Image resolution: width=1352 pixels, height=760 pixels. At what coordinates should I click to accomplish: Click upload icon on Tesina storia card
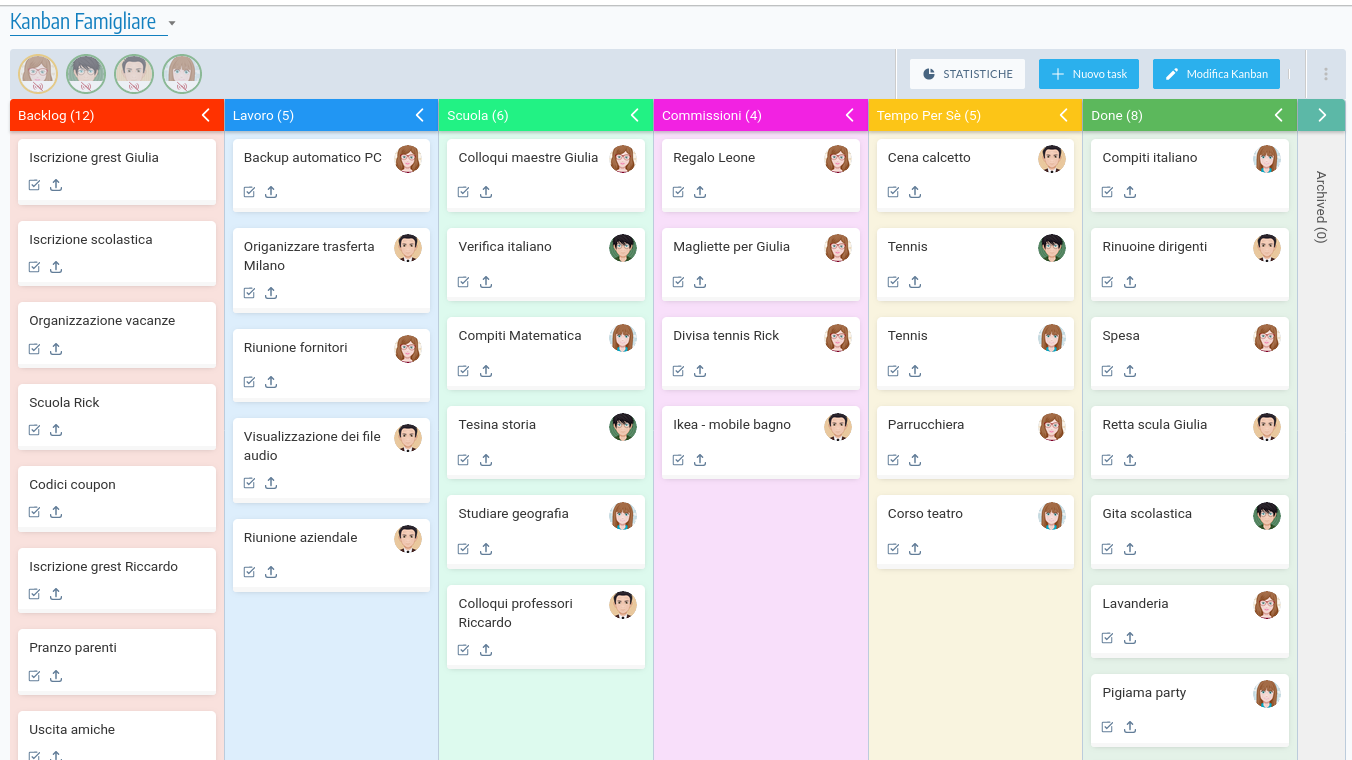(486, 460)
